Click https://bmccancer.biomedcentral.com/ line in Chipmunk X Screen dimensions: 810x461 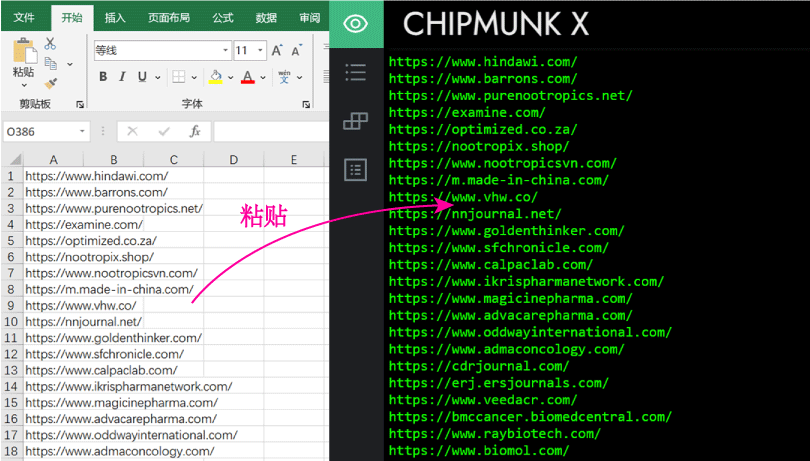coord(530,417)
